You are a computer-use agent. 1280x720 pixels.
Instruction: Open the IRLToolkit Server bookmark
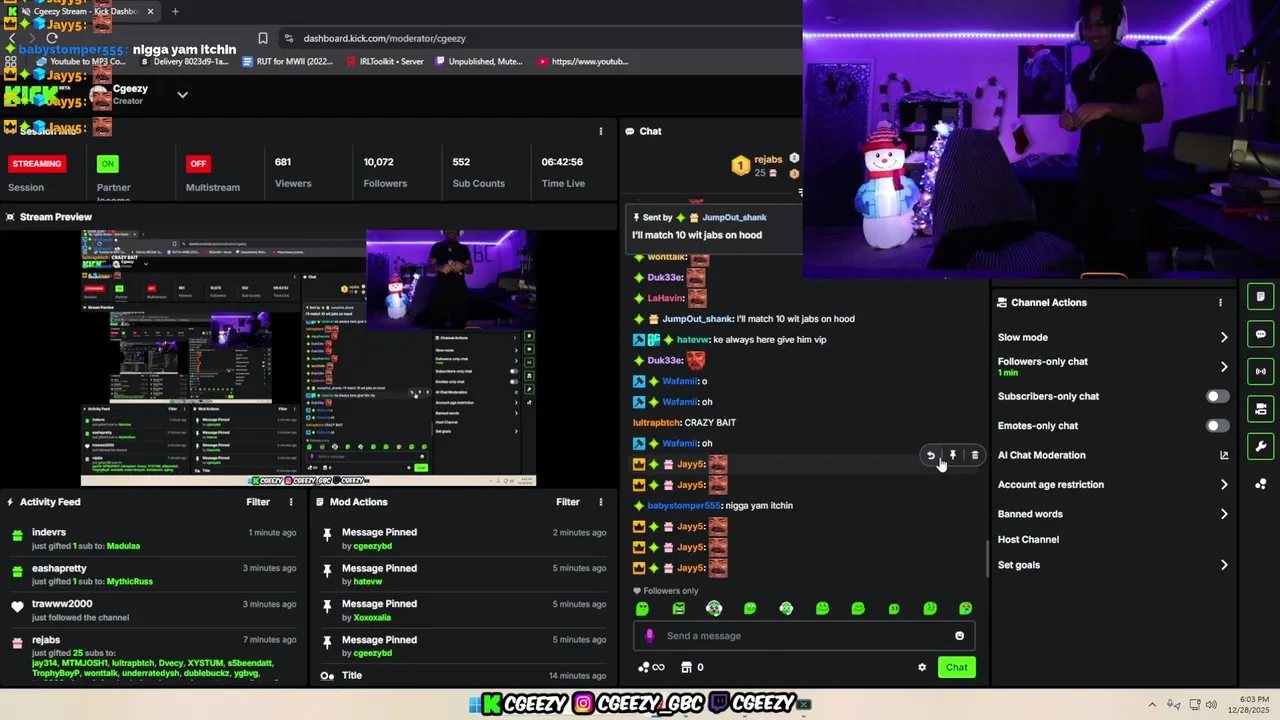coord(385,61)
